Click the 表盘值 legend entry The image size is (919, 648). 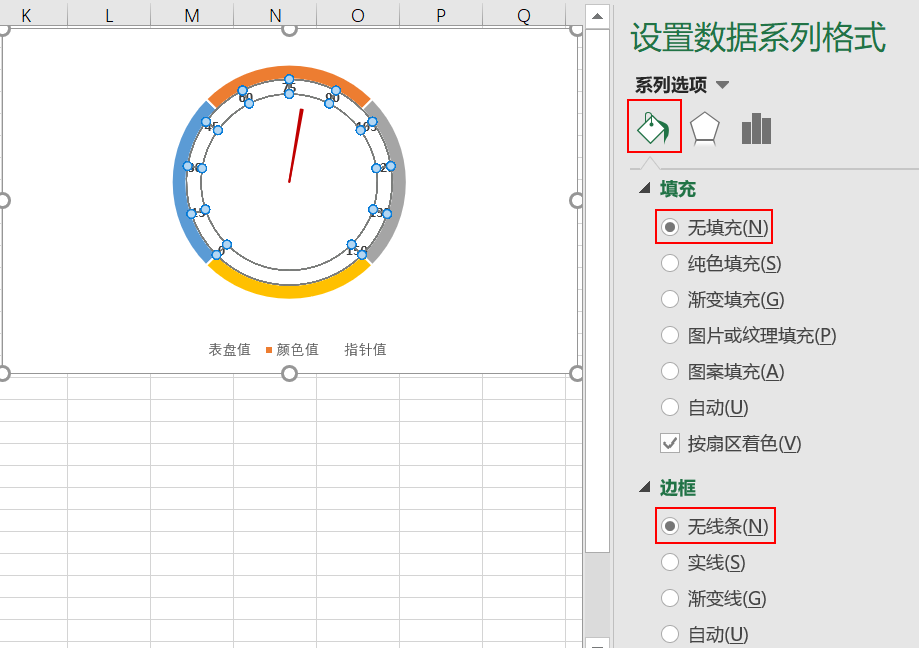pyautogui.click(x=229, y=350)
